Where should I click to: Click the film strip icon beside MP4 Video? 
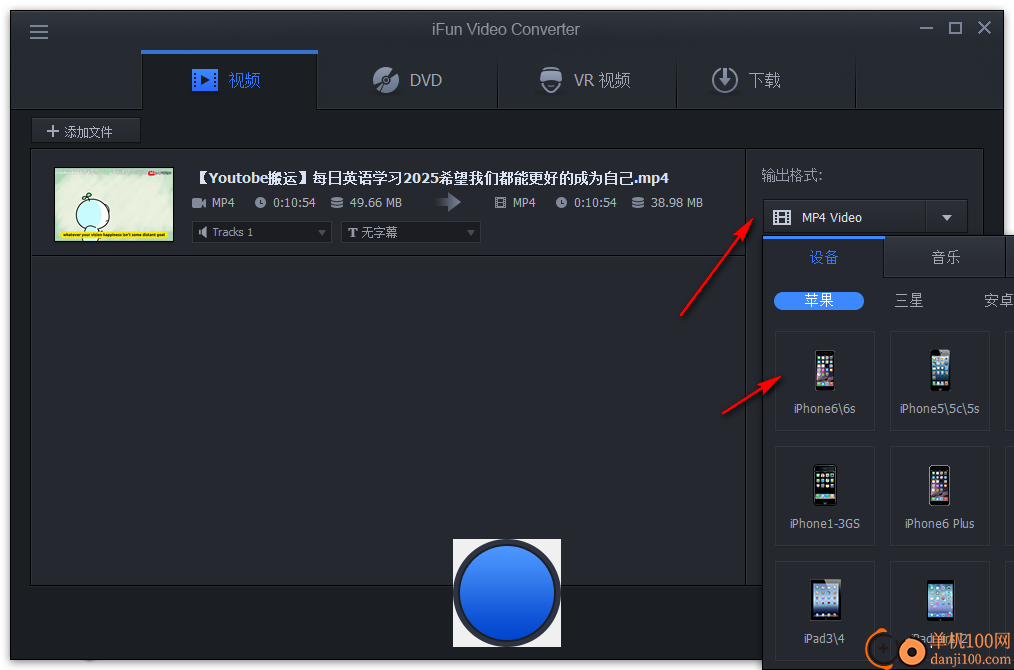782,217
